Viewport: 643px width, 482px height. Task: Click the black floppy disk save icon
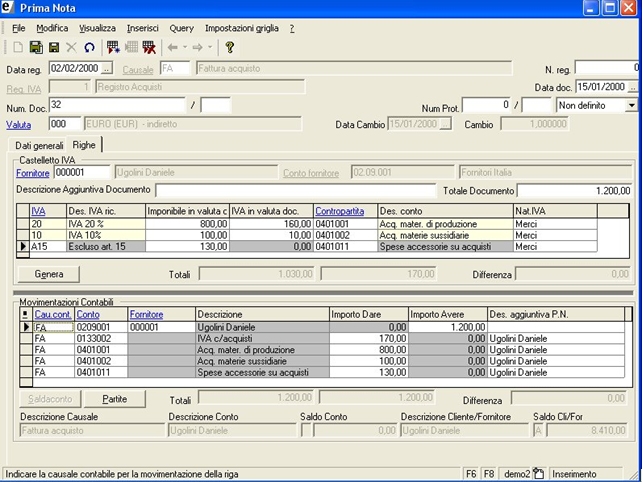tap(54, 47)
